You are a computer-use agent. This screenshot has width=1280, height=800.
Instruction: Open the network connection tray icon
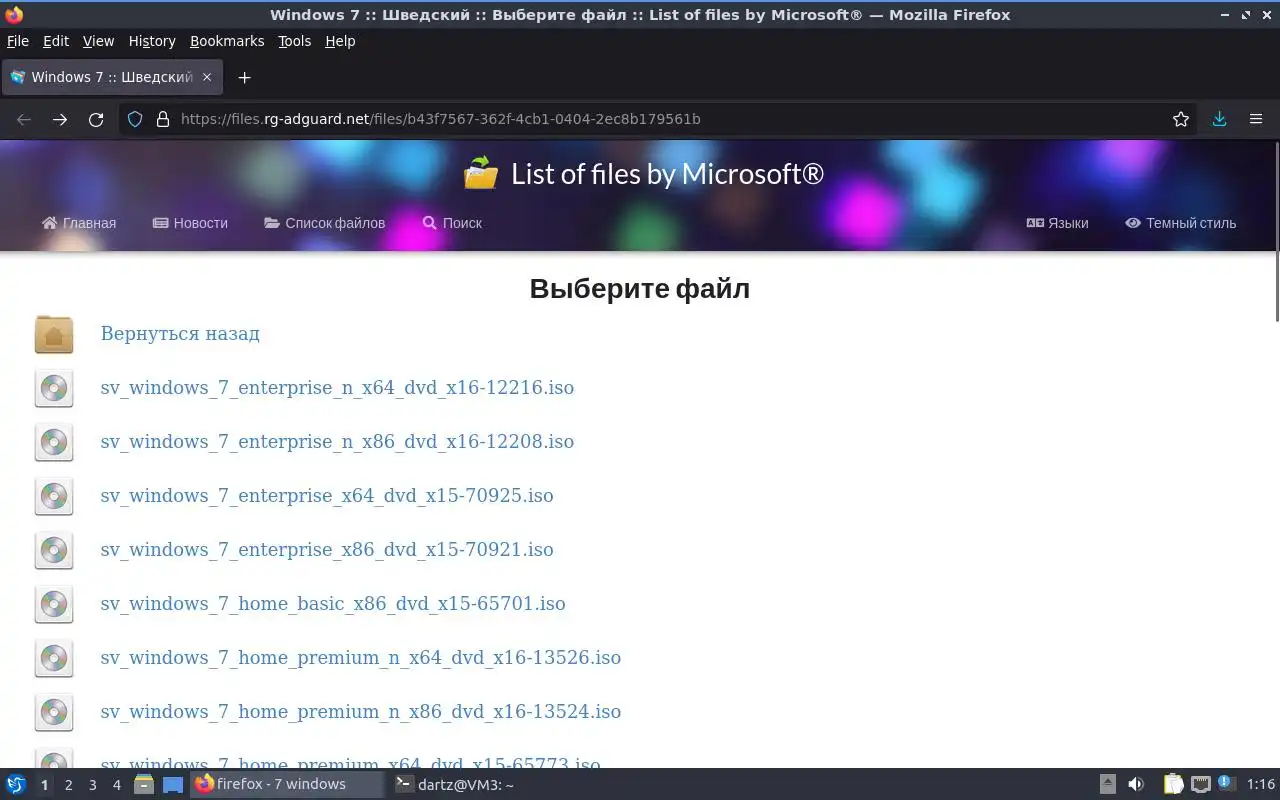coord(1201,784)
